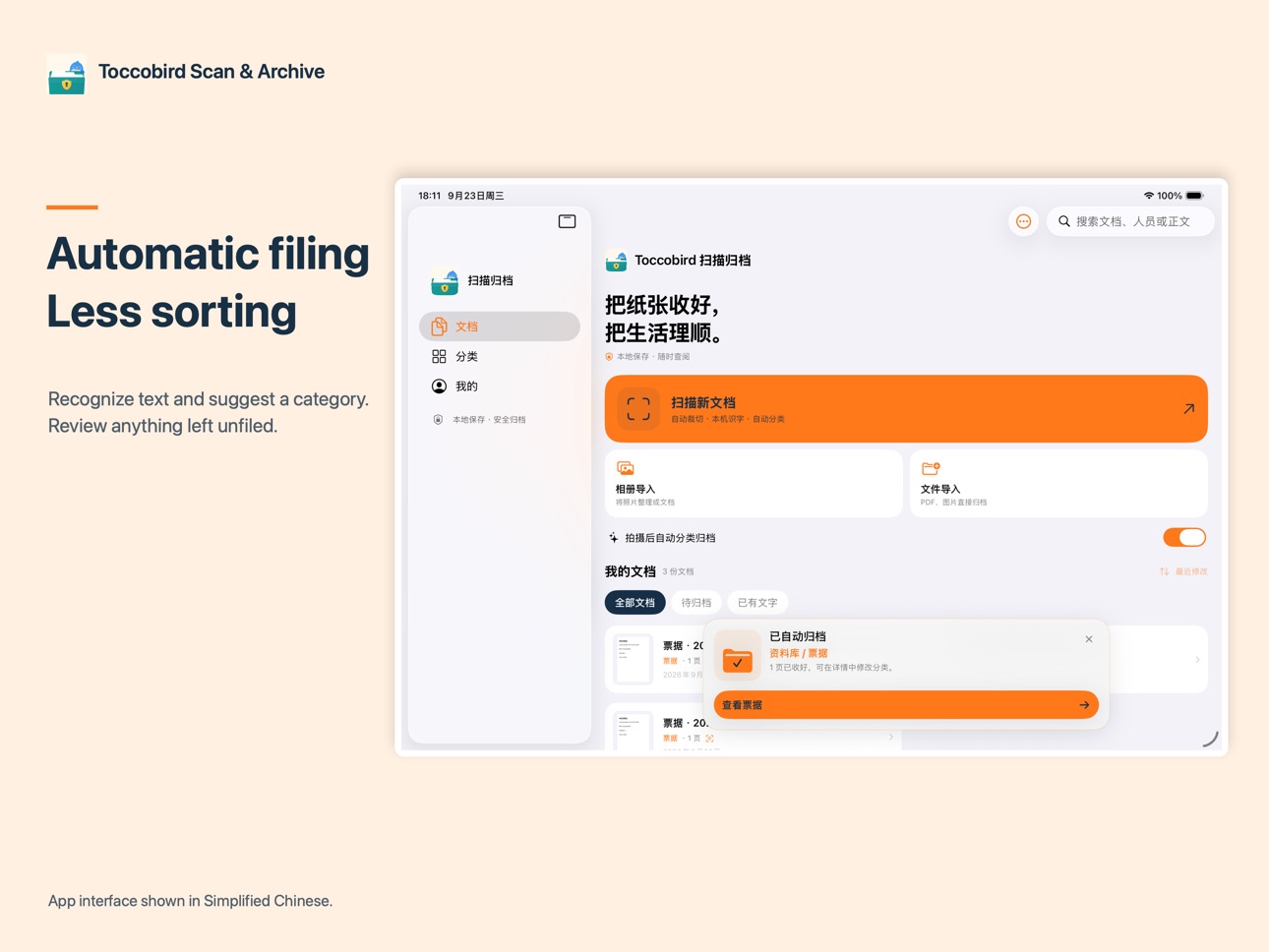
Task: Toggle 拍摄后自动分类归档 switch off
Action: pos(1184,538)
